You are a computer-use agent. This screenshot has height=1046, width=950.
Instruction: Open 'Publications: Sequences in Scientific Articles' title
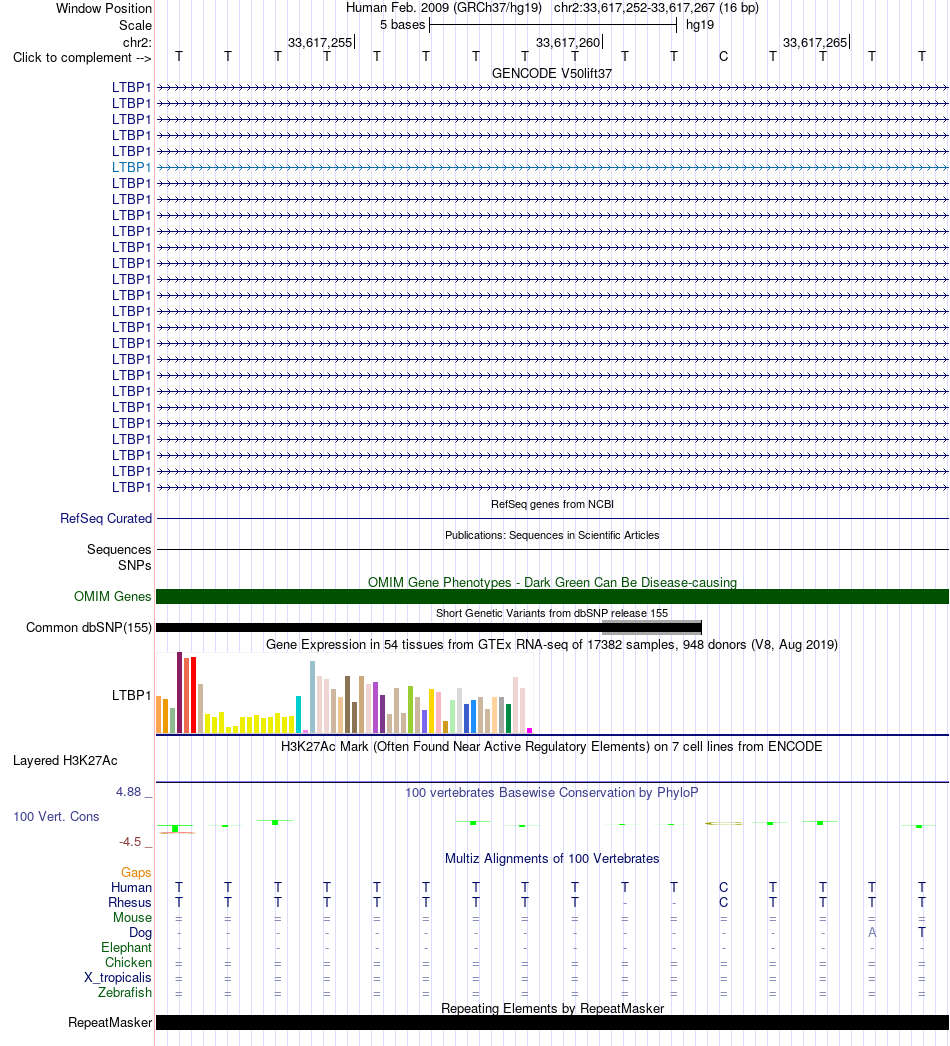pos(552,535)
